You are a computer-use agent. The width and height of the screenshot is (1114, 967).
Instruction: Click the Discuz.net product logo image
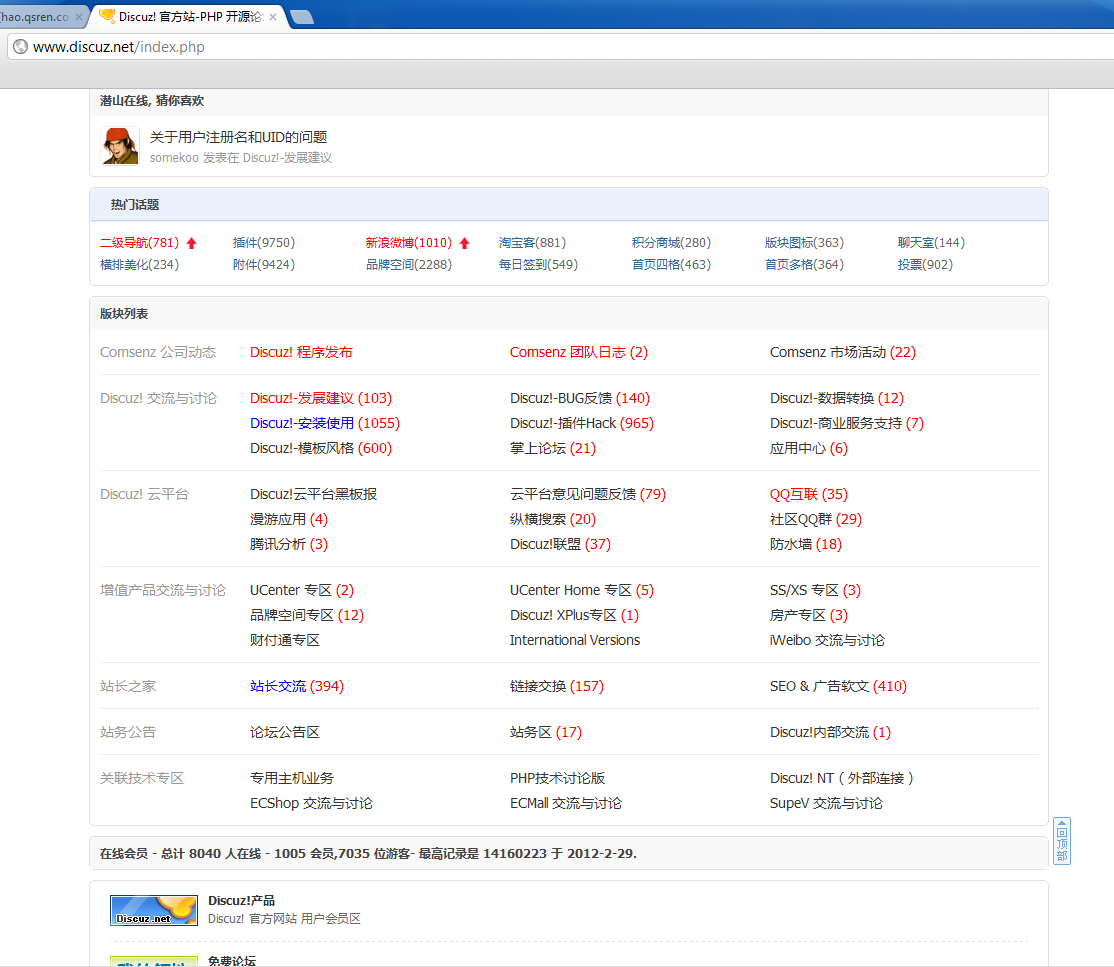[x=153, y=910]
